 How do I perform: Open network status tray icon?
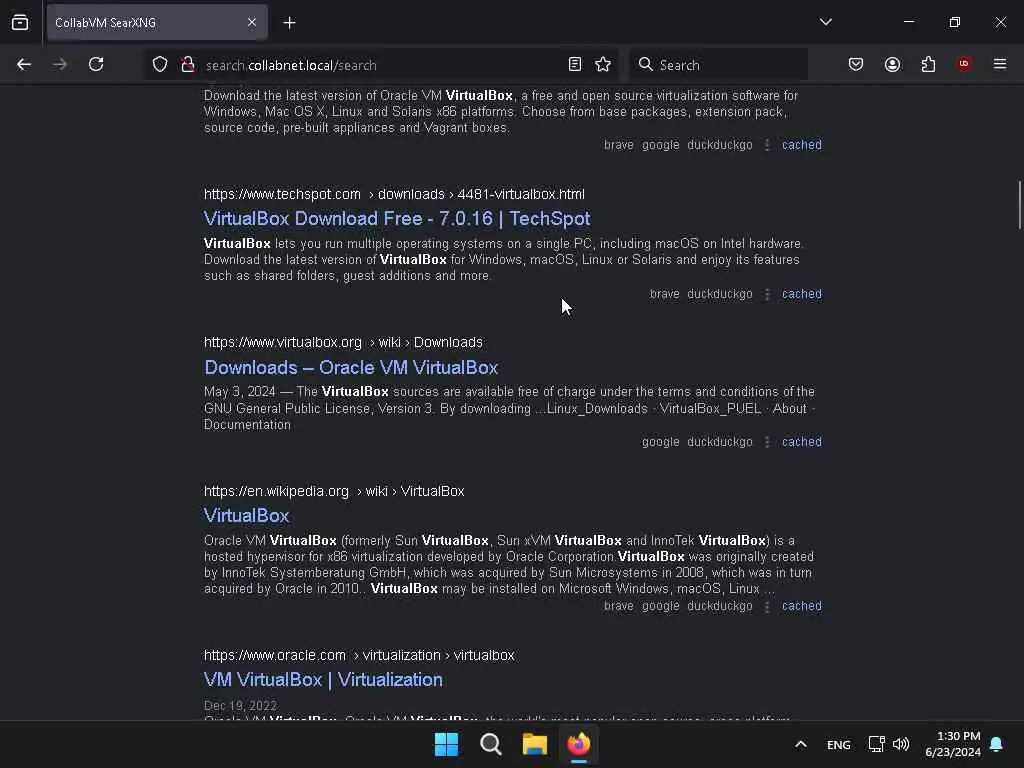pyautogui.click(x=876, y=744)
